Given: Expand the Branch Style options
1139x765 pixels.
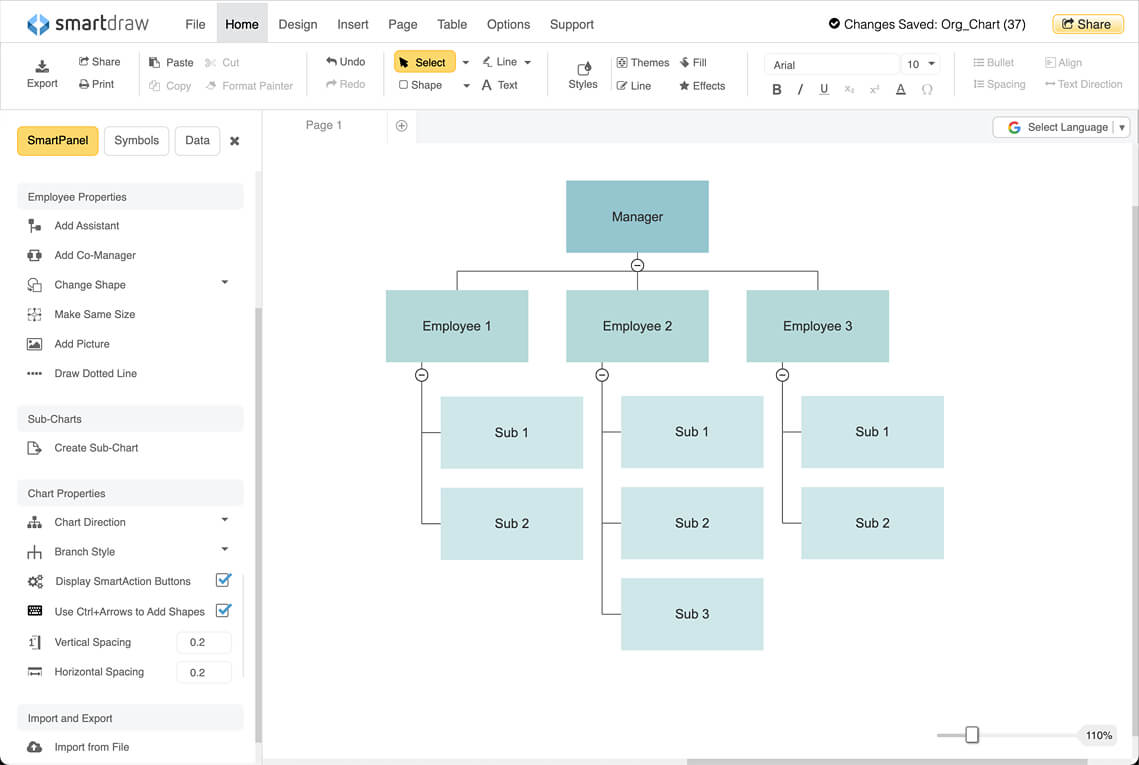Looking at the screenshot, I should 224,551.
